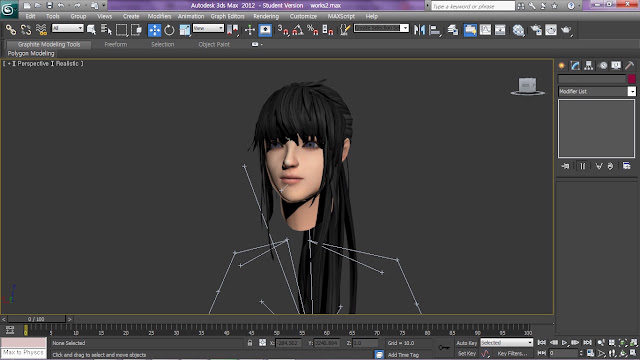This screenshot has height=360, width=640.
Task: Open the Edit menu
Action: point(30,16)
